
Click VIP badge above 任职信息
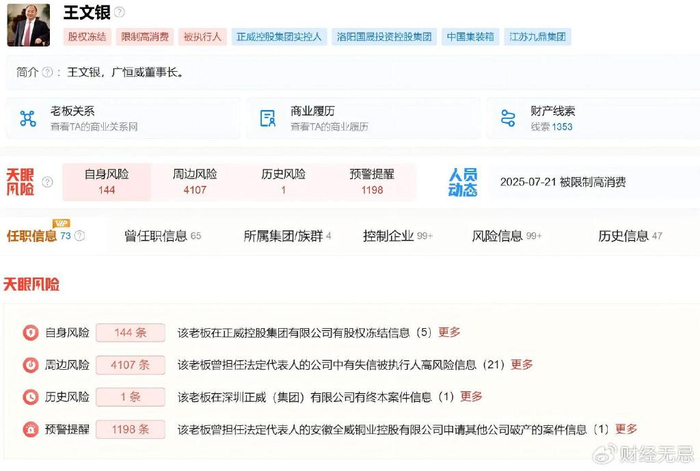pyautogui.click(x=61, y=223)
